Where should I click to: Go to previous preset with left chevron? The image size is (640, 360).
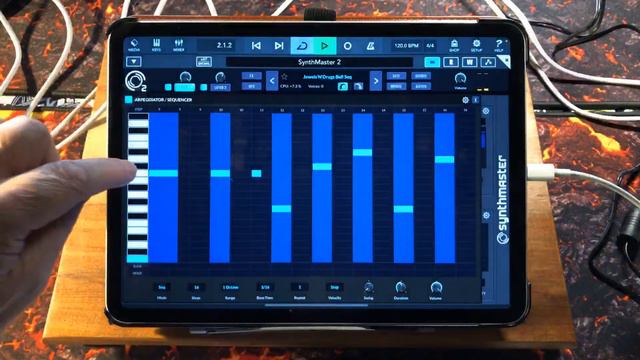point(272,81)
